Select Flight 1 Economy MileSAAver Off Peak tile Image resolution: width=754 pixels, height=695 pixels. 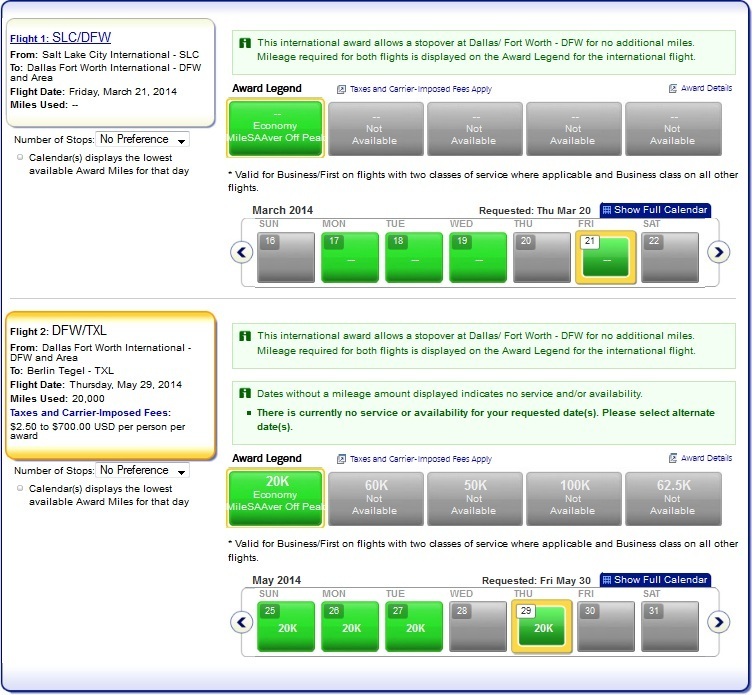coord(276,129)
